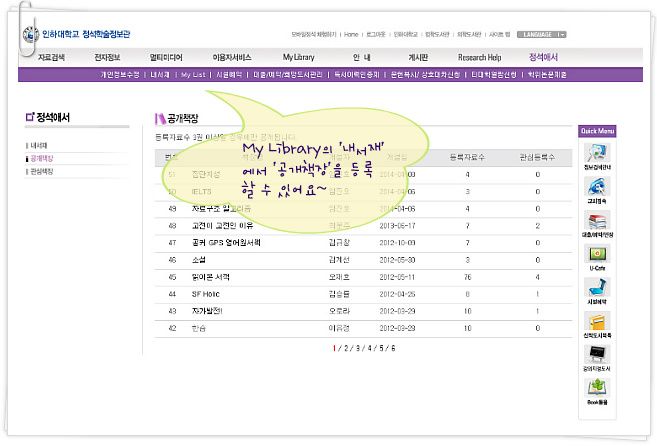
Task: Open the 이용자서비스 main menu
Action: pos(232,57)
